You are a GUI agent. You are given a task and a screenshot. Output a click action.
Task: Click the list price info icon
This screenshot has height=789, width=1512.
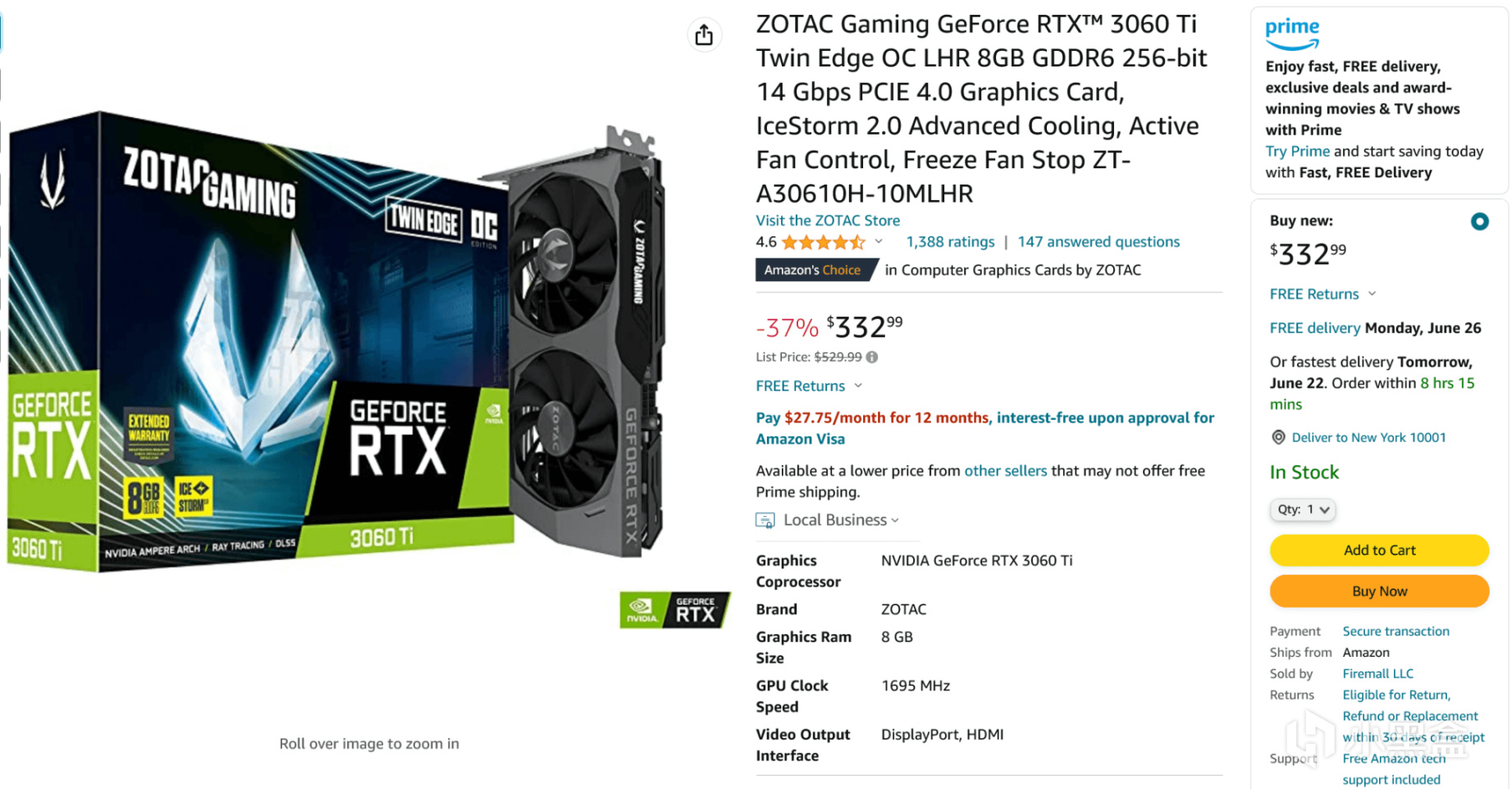[x=872, y=357]
